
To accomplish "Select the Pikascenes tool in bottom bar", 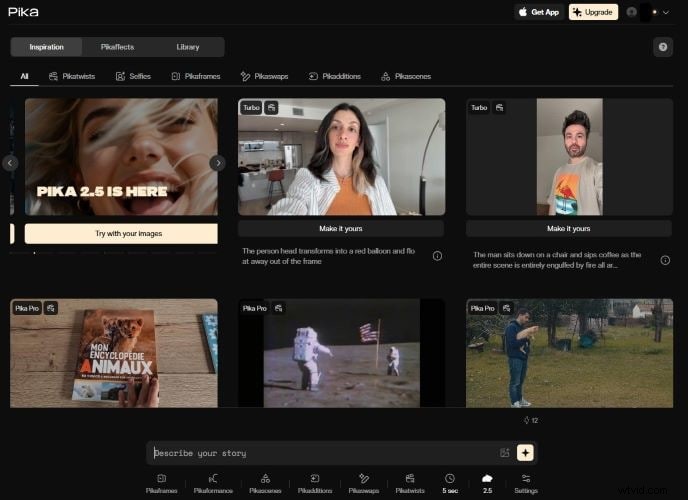I will 265,484.
